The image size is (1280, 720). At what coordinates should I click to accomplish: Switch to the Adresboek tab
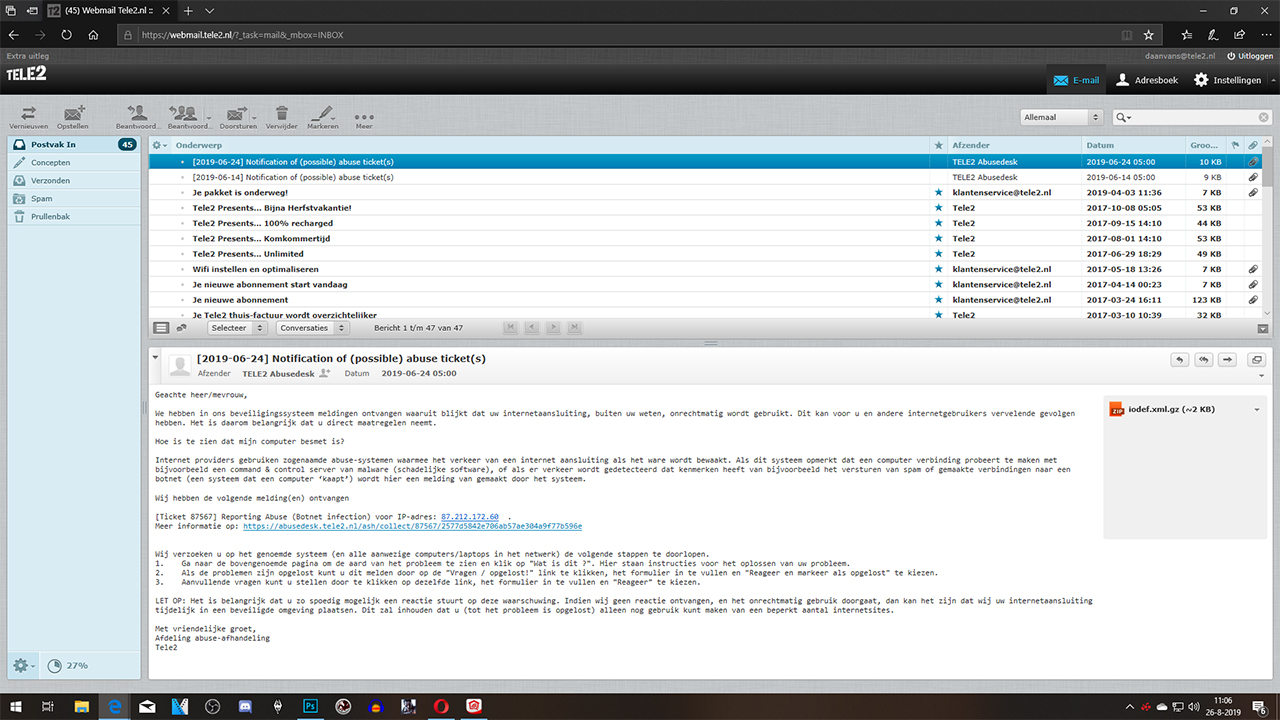click(1146, 80)
